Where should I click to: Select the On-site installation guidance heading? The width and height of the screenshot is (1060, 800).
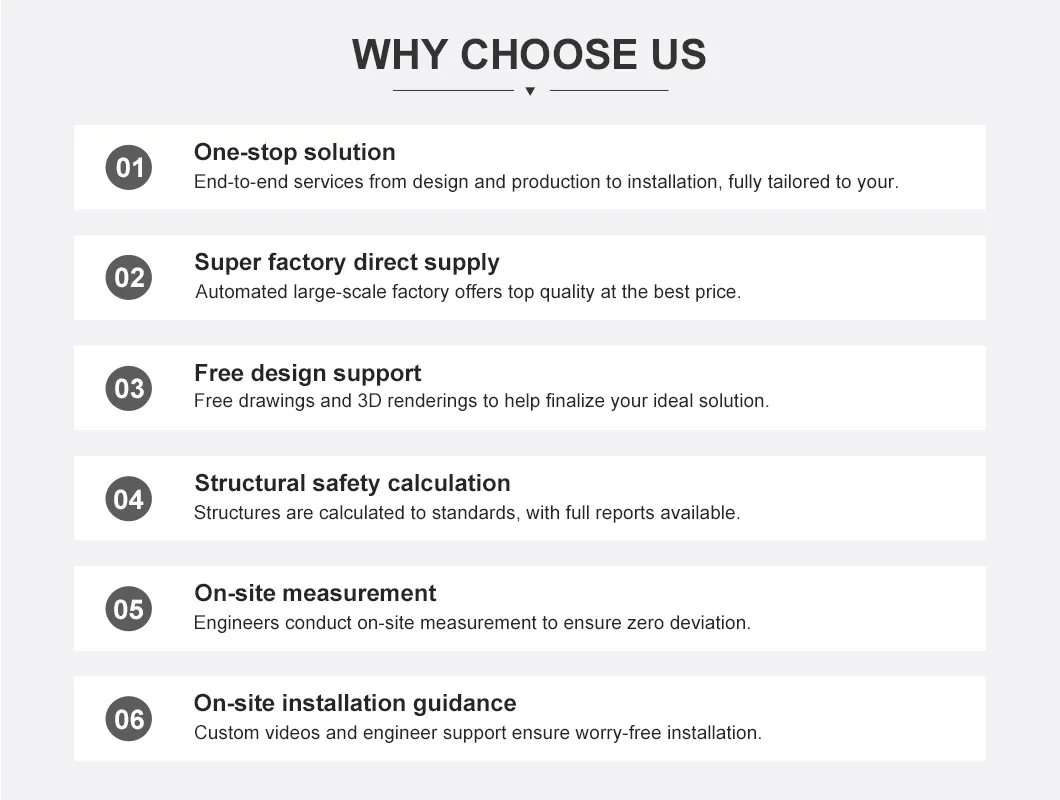coord(355,703)
